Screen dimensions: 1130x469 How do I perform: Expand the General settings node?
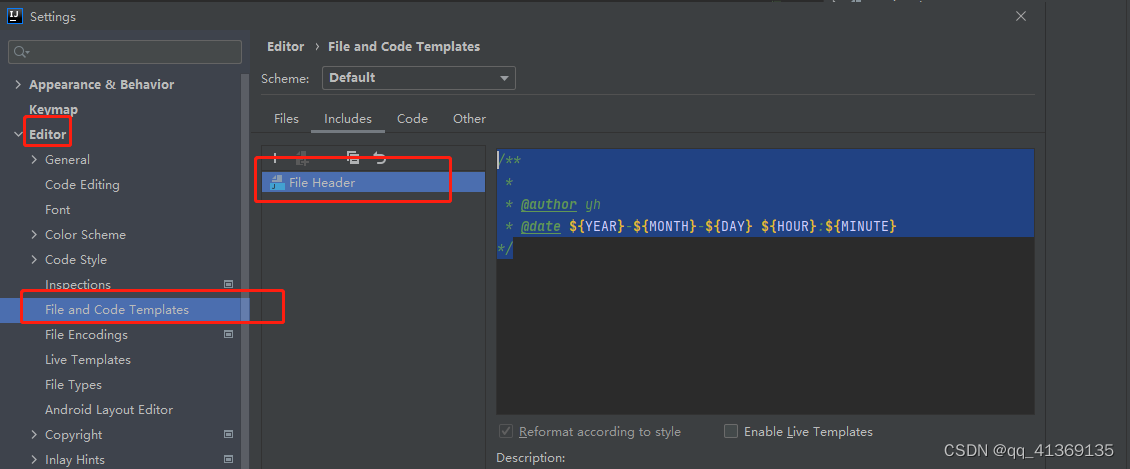click(x=34, y=160)
